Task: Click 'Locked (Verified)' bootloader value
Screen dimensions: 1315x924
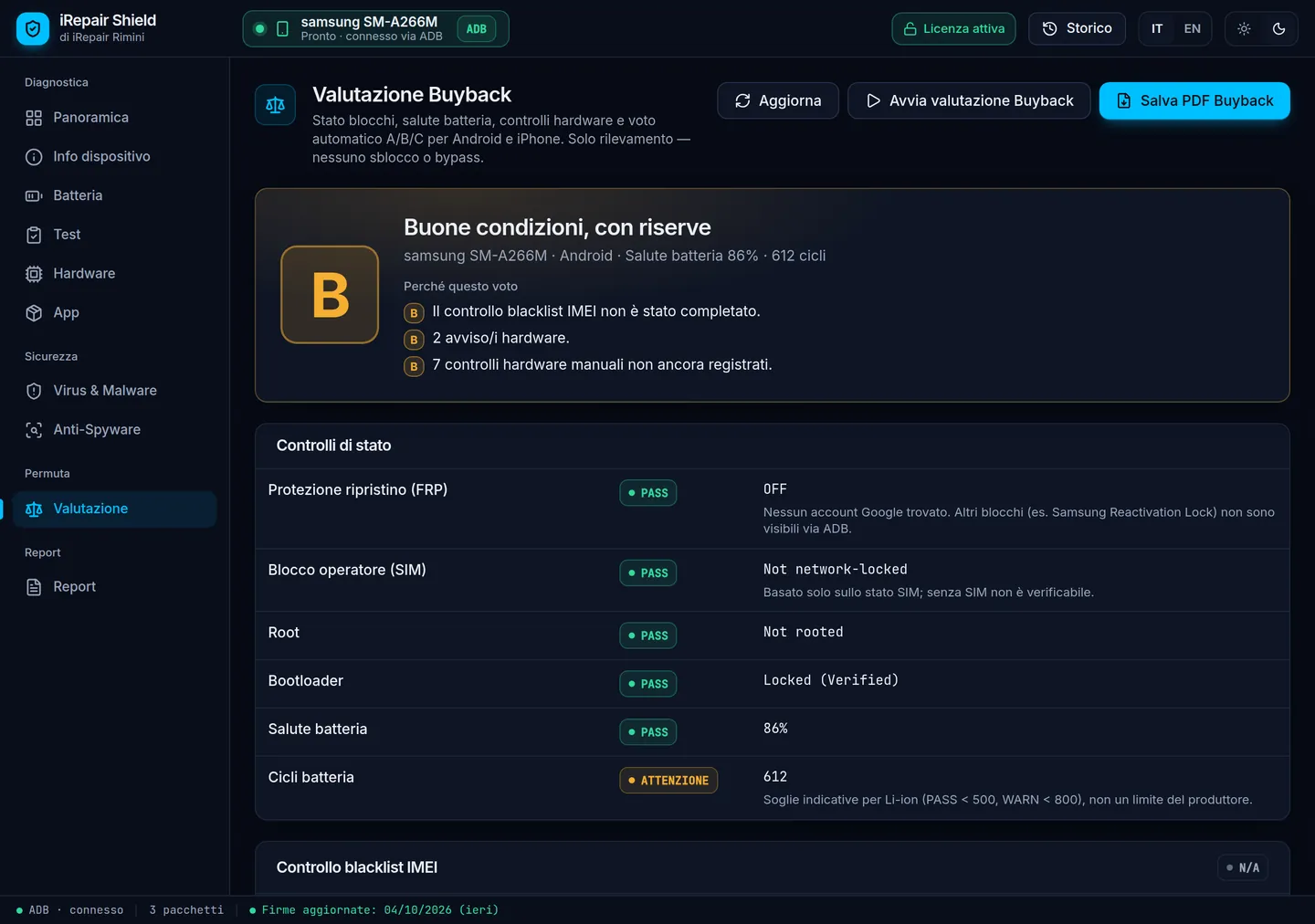Action: click(x=831, y=681)
